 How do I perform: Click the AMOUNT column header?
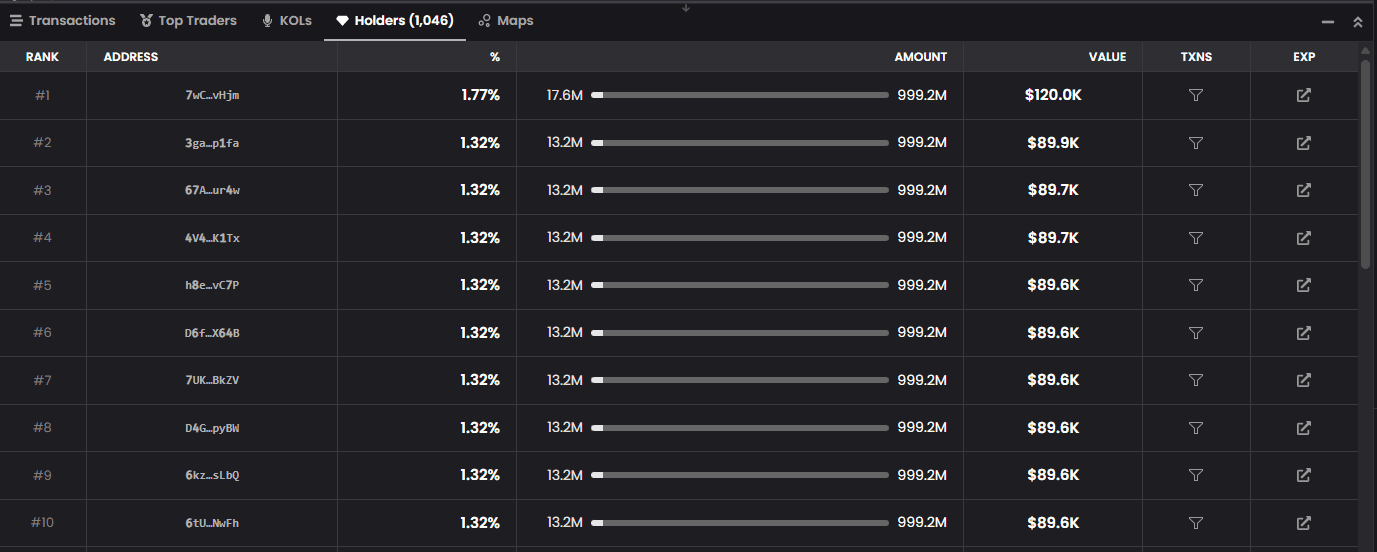[920, 57]
